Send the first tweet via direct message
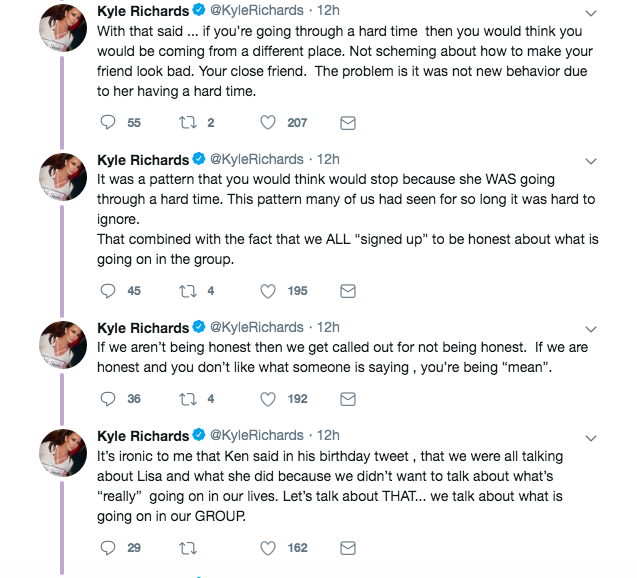The width and height of the screenshot is (637, 578). [x=348, y=123]
